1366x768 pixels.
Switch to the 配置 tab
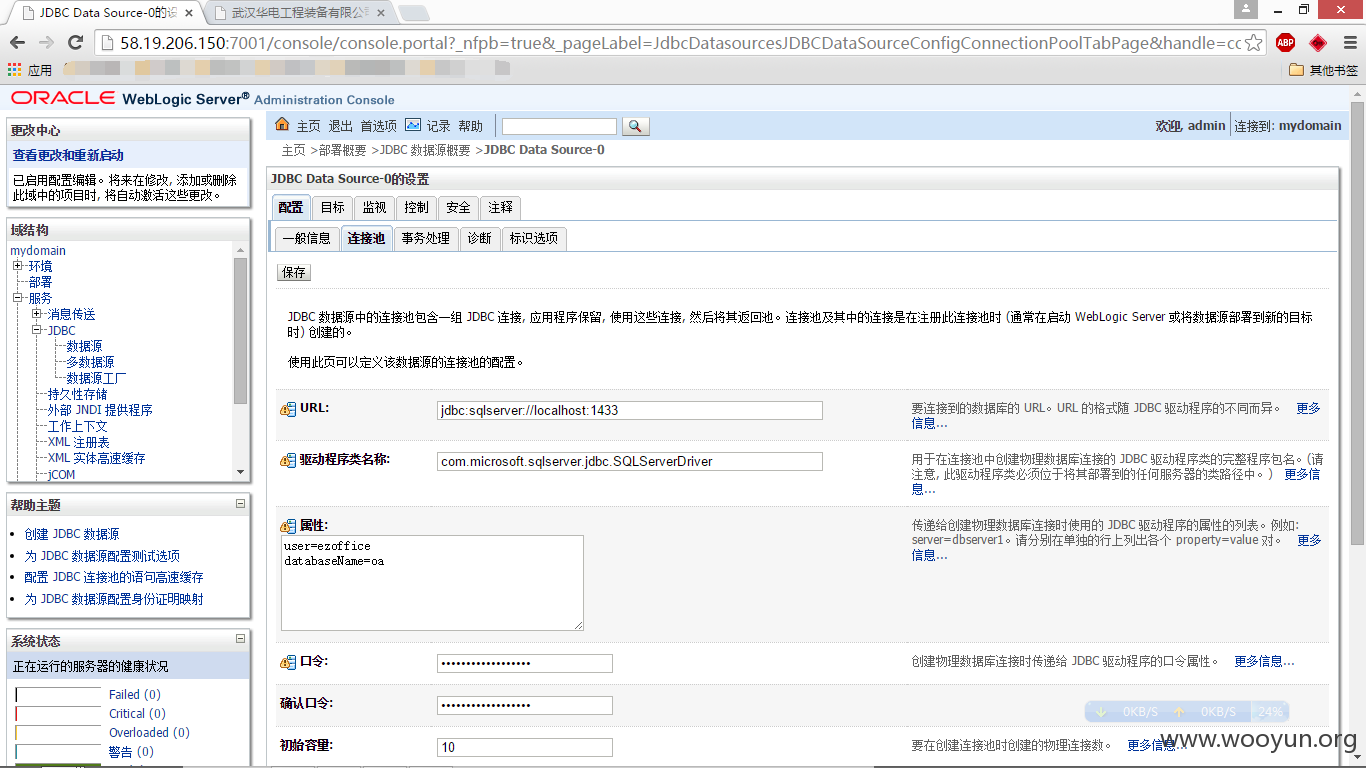click(291, 207)
